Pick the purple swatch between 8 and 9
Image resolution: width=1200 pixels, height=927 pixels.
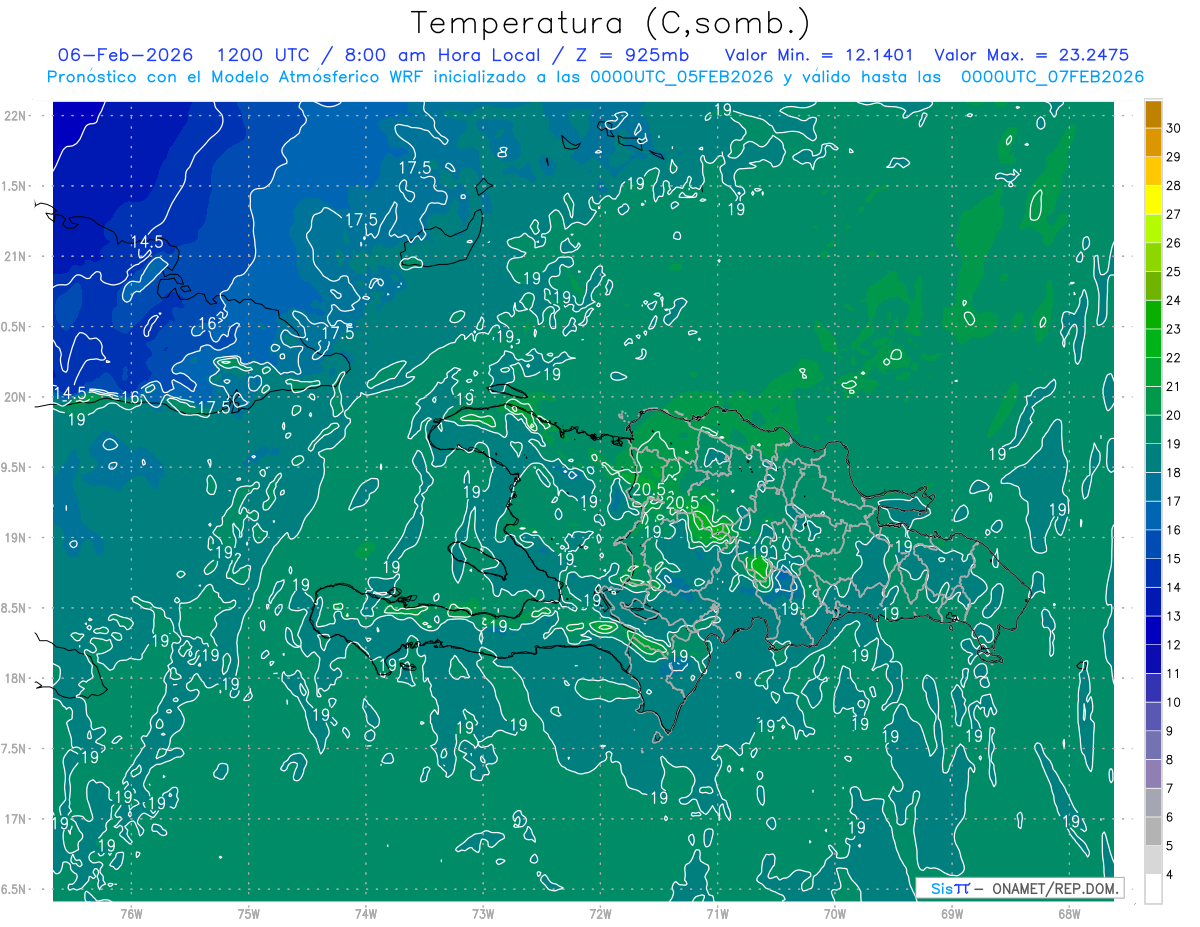point(1153,745)
